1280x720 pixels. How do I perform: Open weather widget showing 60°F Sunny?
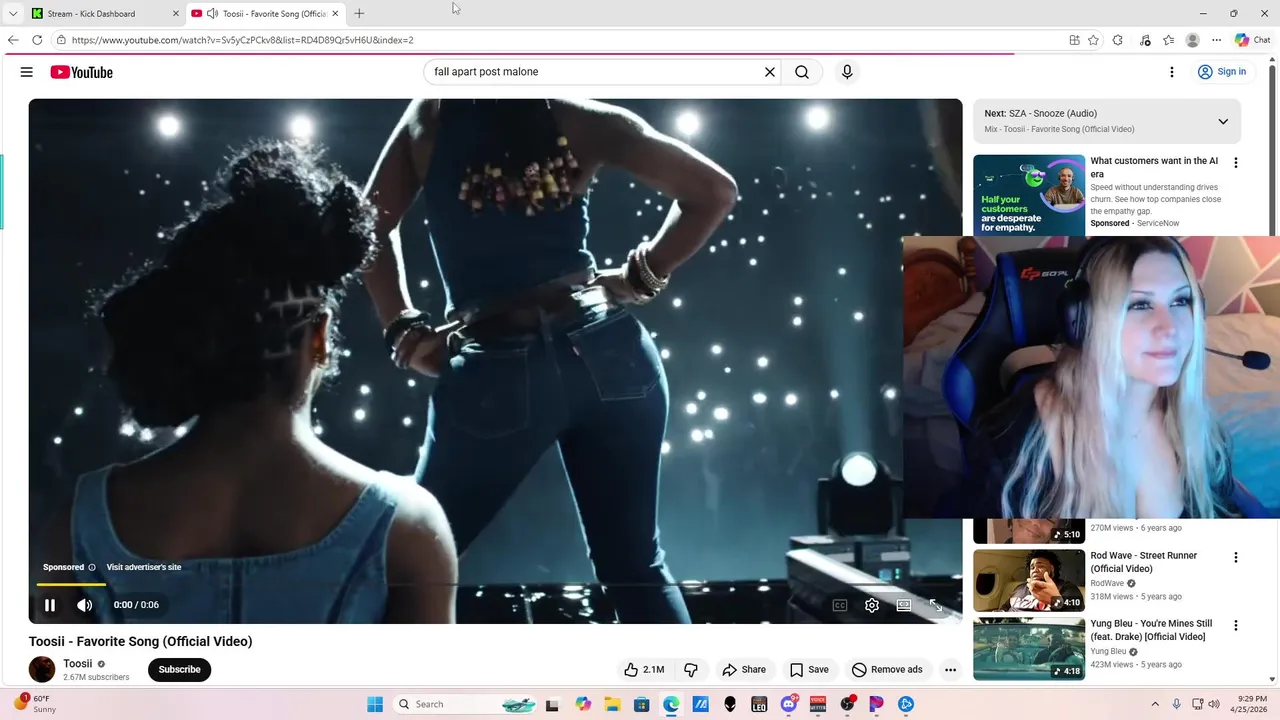(x=36, y=704)
